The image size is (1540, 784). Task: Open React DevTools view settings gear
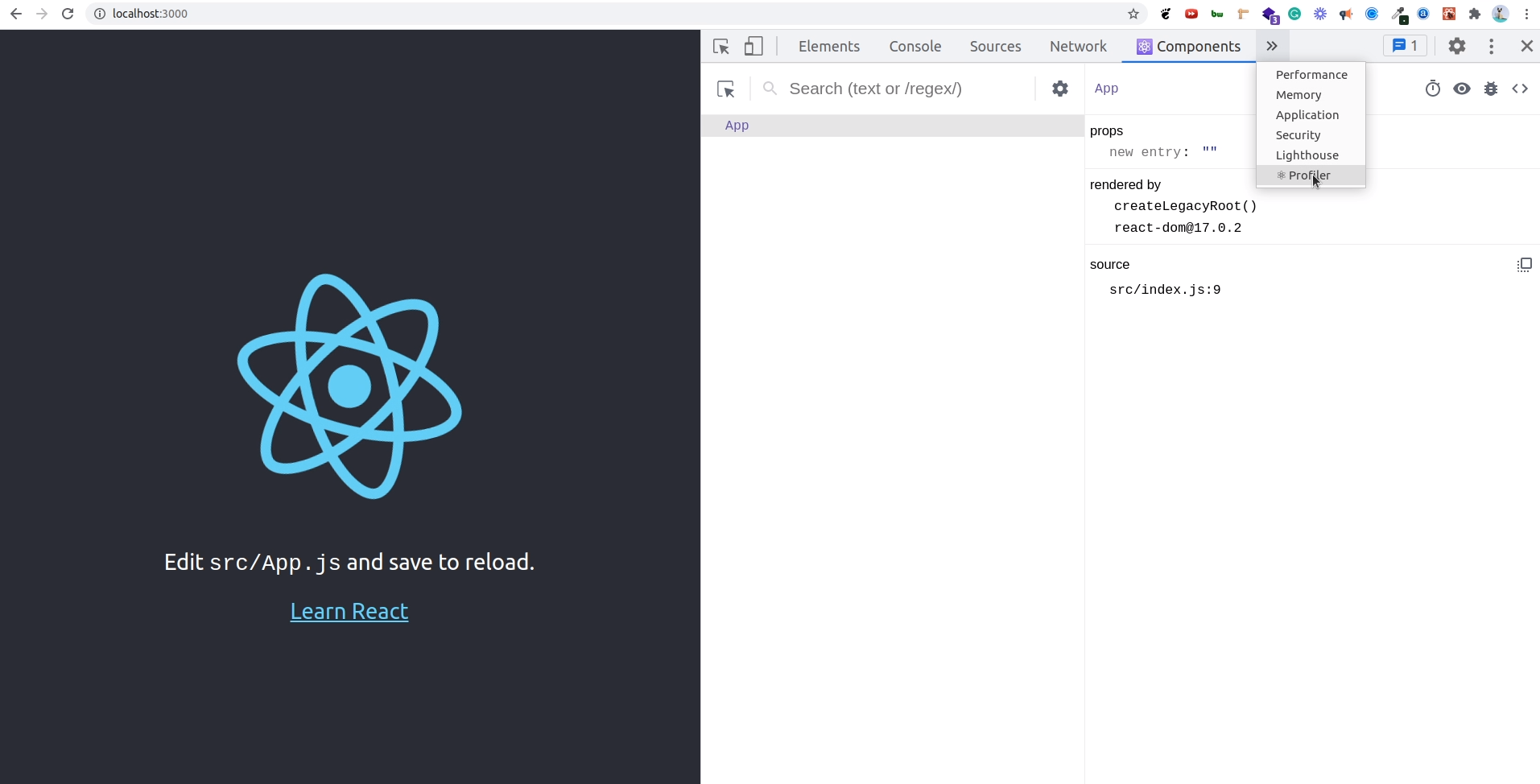coord(1060,89)
